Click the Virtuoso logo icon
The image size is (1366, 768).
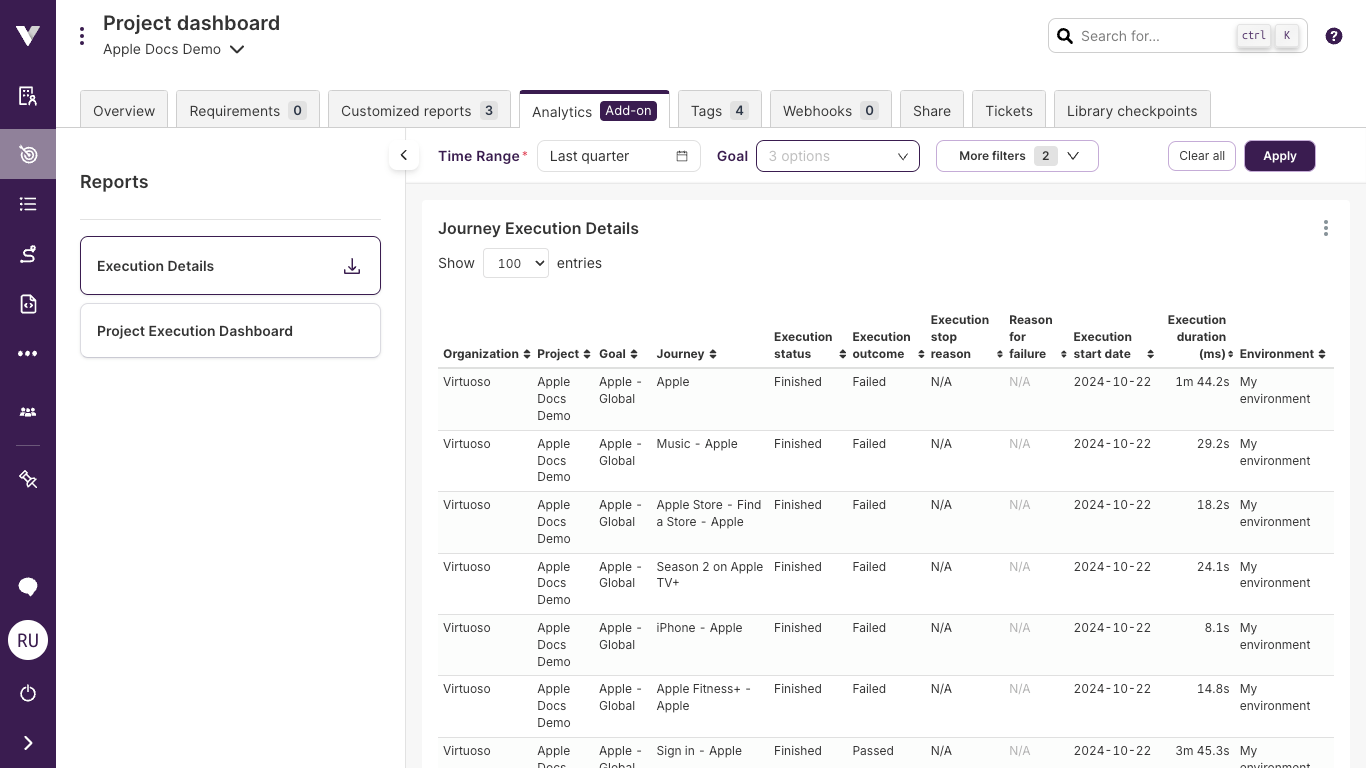tap(28, 36)
